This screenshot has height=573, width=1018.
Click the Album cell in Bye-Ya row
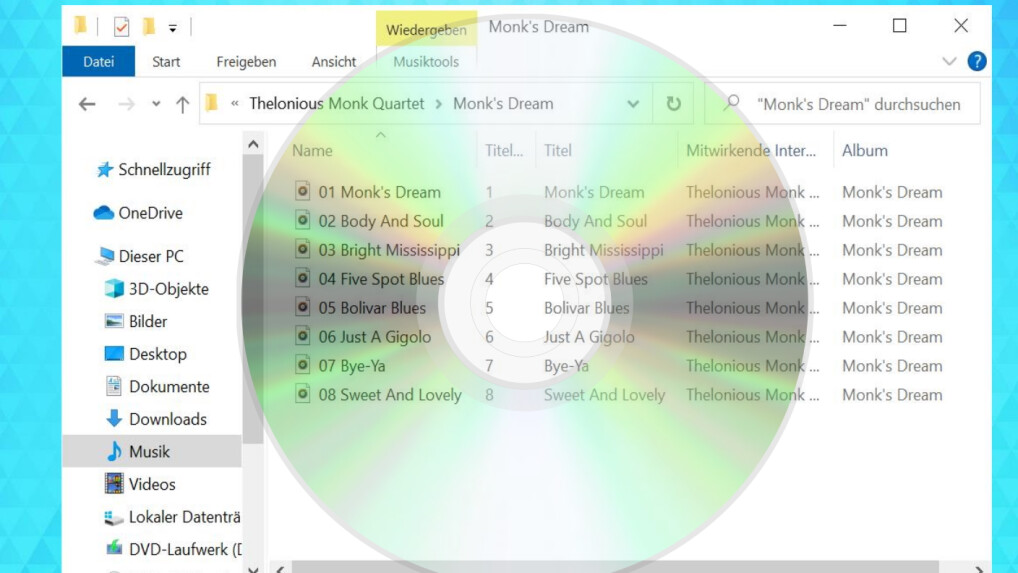(x=892, y=366)
